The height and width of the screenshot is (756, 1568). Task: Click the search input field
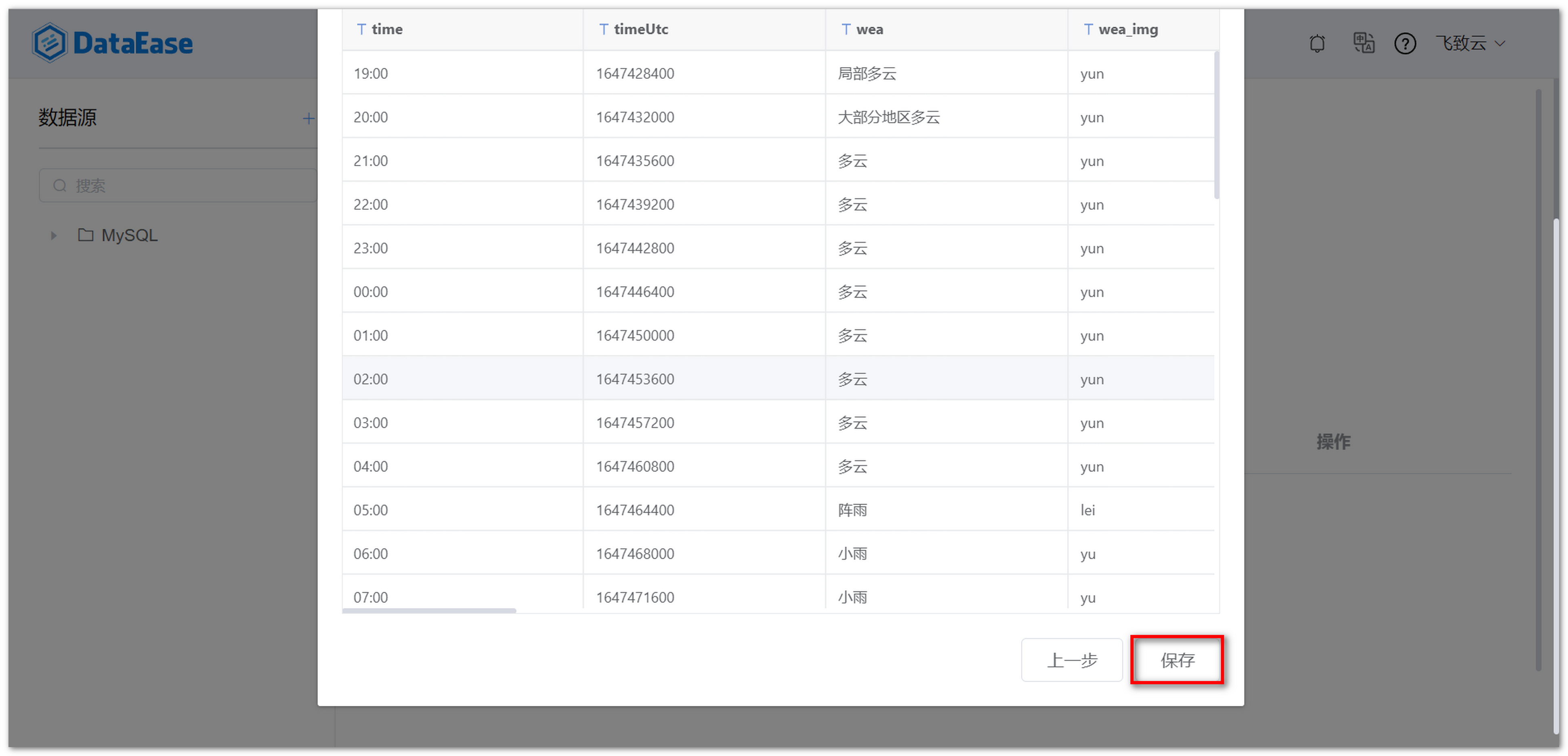(176, 185)
